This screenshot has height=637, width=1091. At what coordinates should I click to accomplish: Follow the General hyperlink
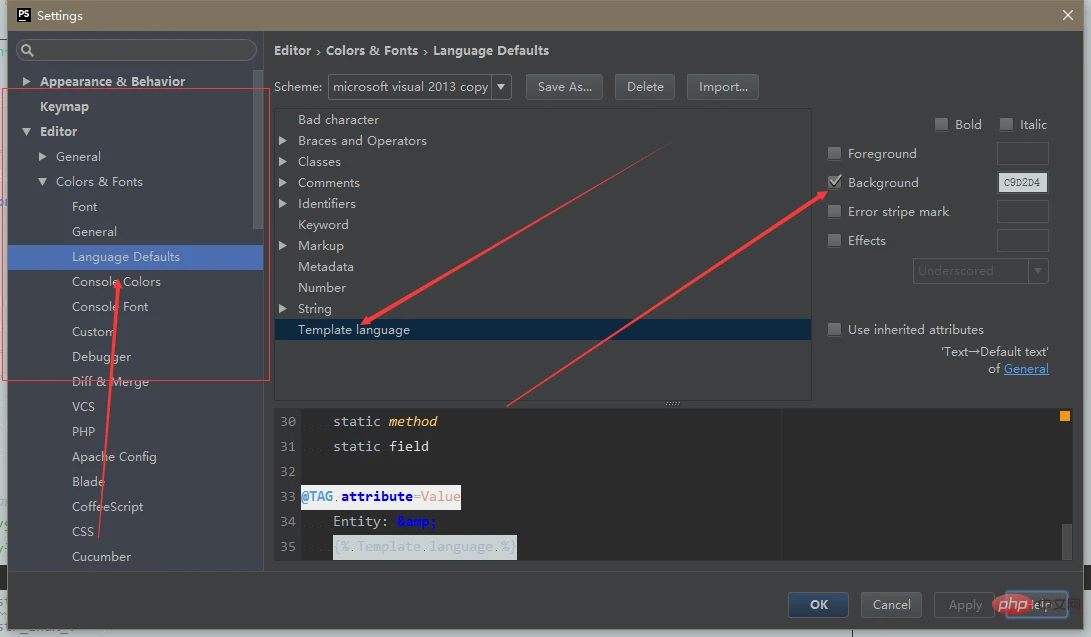coord(1026,368)
